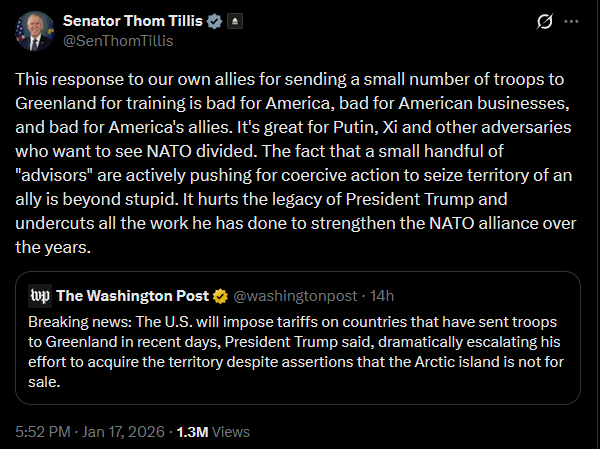This screenshot has width=600, height=449.
Task: Select quoted text beginning 'Breaking news'
Action: [x=296, y=352]
